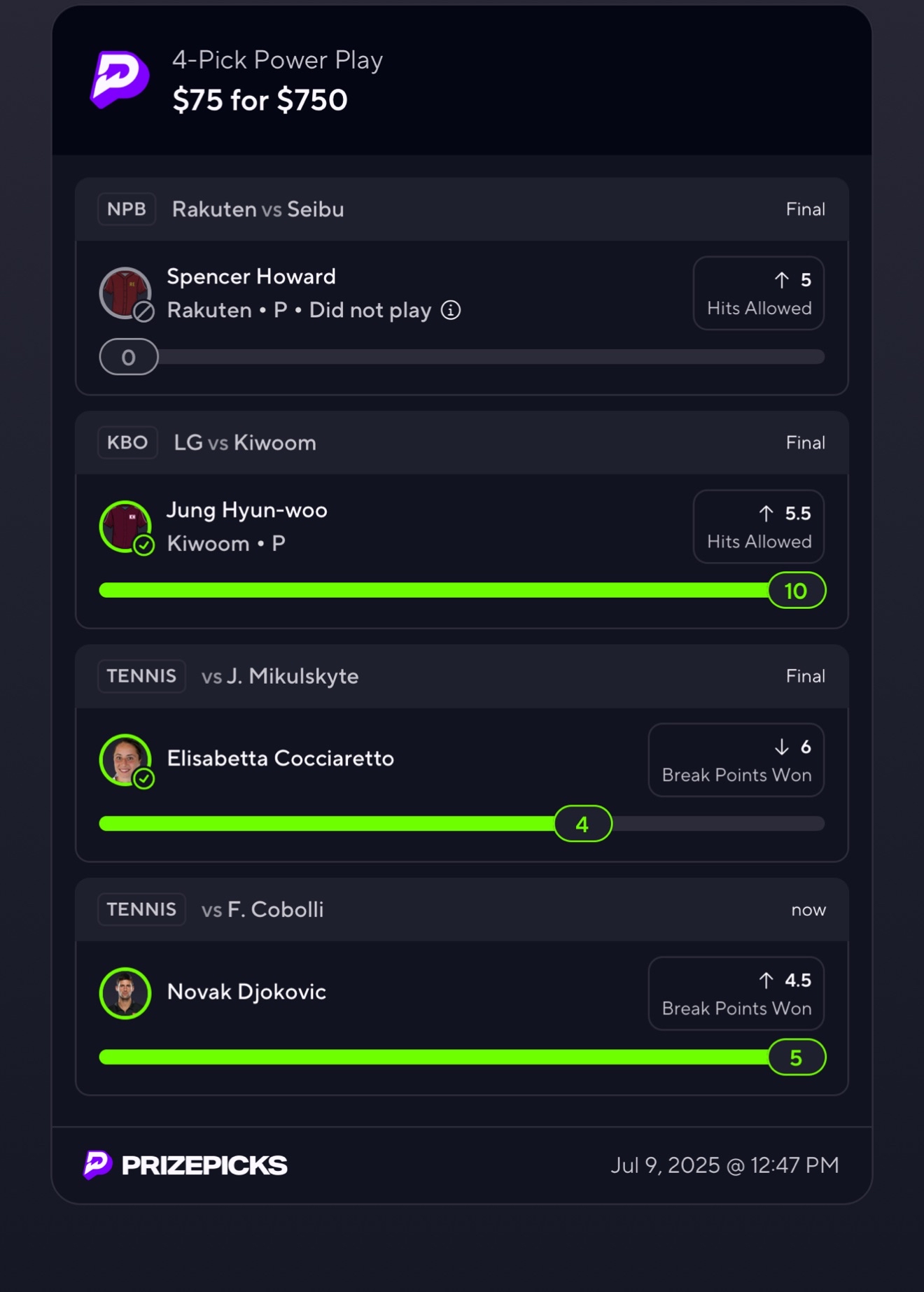Viewport: 924px width, 1292px height.
Task: Click Spencer Howard's 5 Hits Allowed box
Action: coord(758,293)
